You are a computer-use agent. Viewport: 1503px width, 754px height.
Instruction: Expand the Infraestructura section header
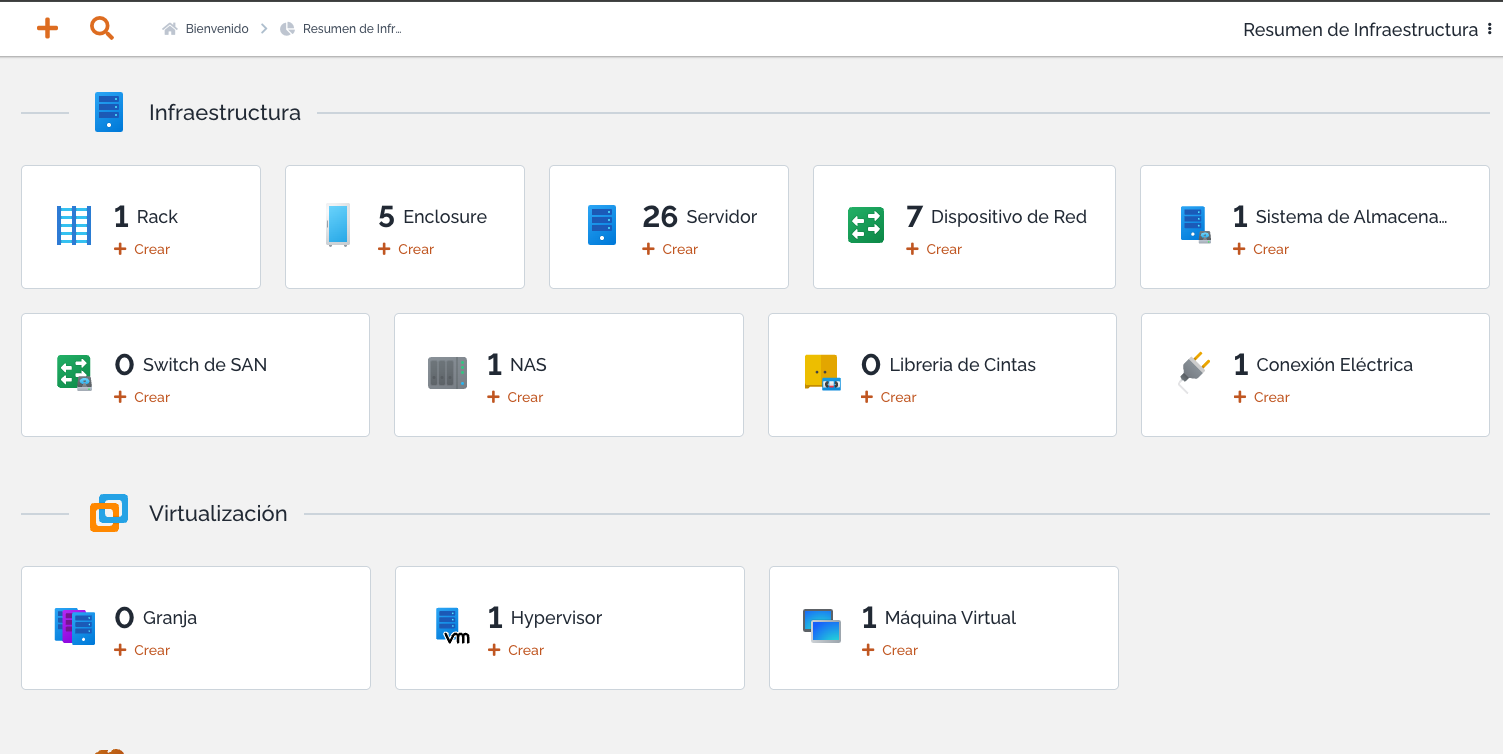(225, 112)
